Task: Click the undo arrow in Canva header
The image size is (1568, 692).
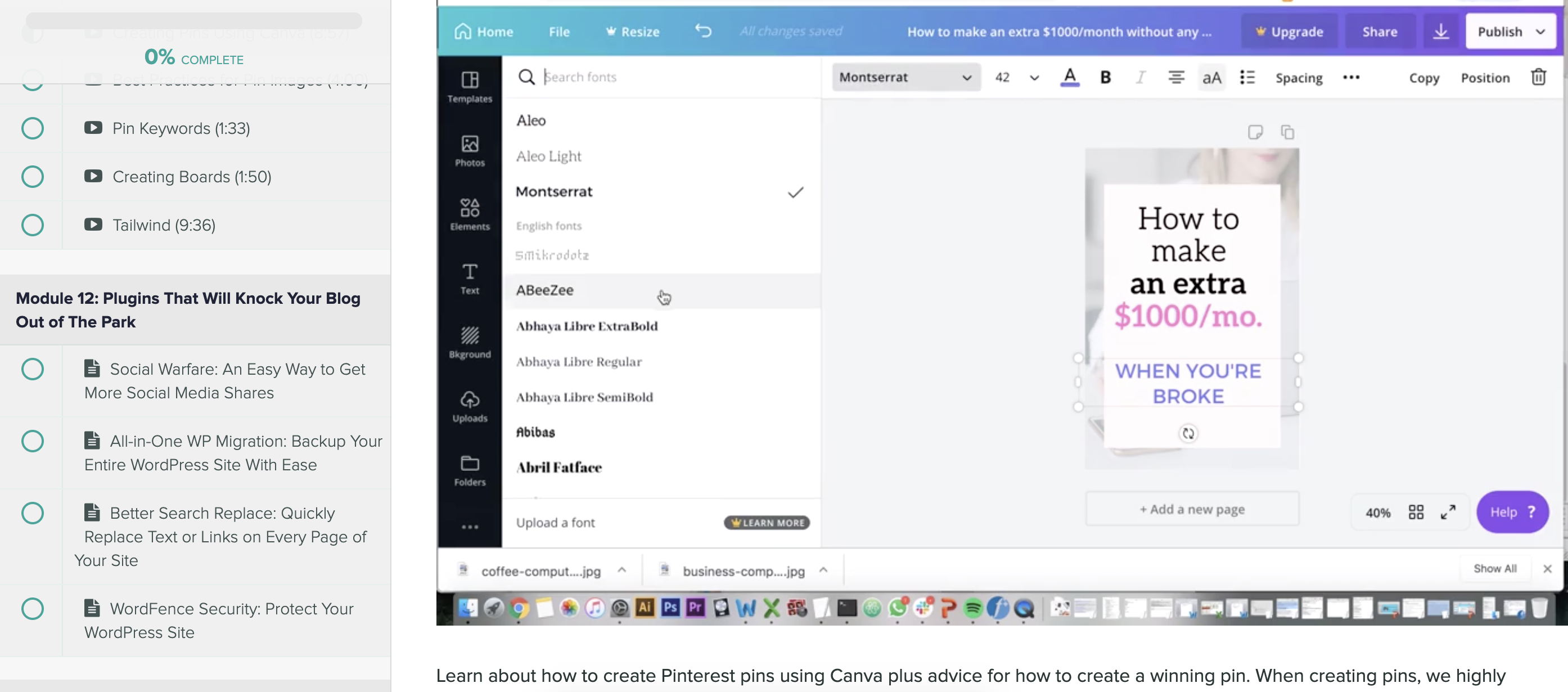Action: tap(703, 30)
